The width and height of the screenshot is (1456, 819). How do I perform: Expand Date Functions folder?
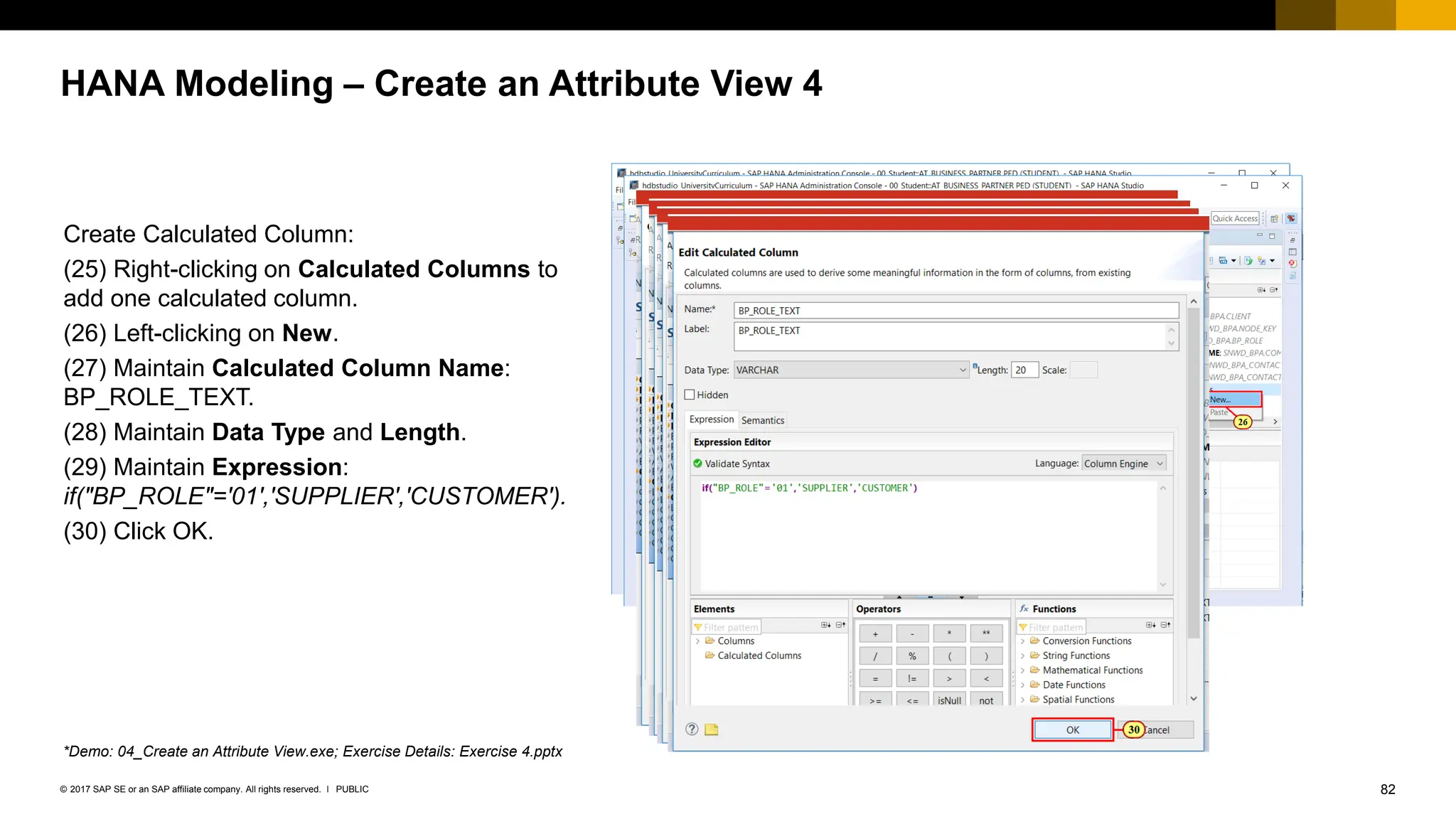[x=1023, y=685]
